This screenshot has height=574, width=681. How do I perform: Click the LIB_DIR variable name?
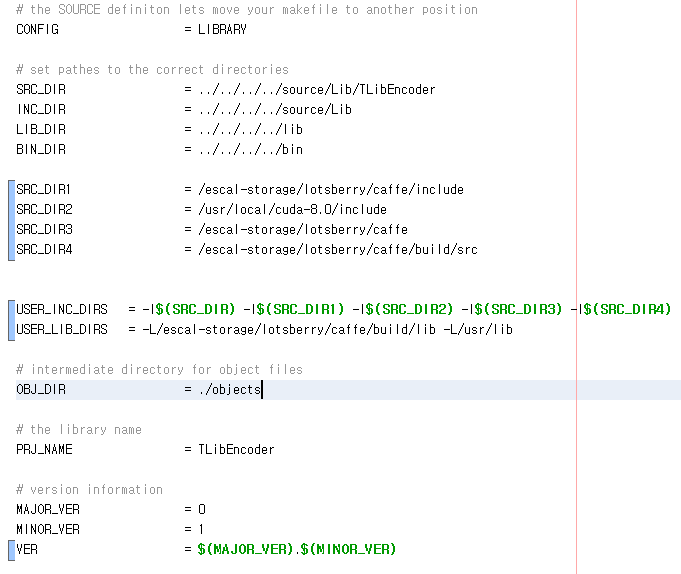coord(41,129)
